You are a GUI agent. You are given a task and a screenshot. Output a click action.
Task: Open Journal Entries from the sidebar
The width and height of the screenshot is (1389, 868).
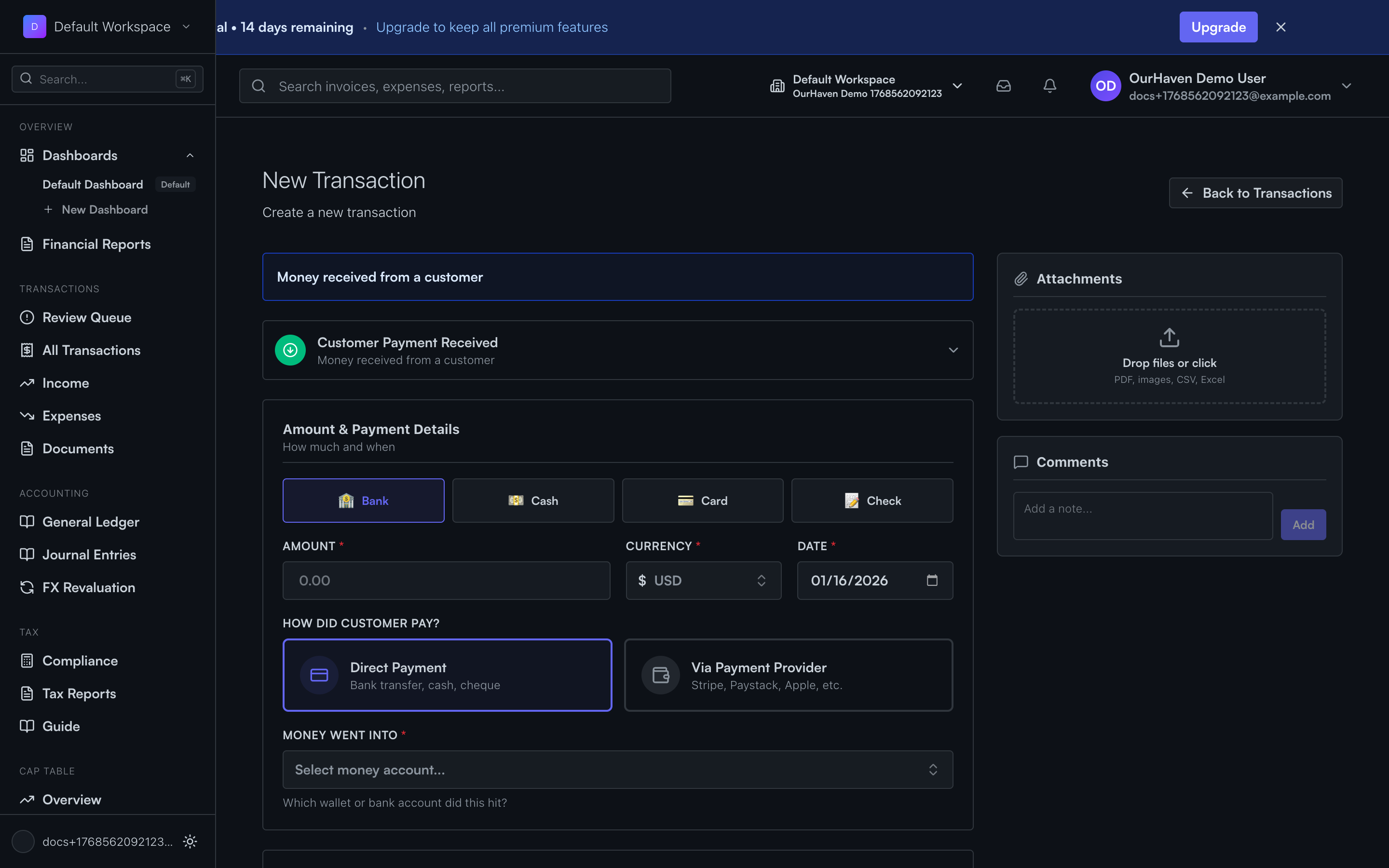tap(88, 554)
